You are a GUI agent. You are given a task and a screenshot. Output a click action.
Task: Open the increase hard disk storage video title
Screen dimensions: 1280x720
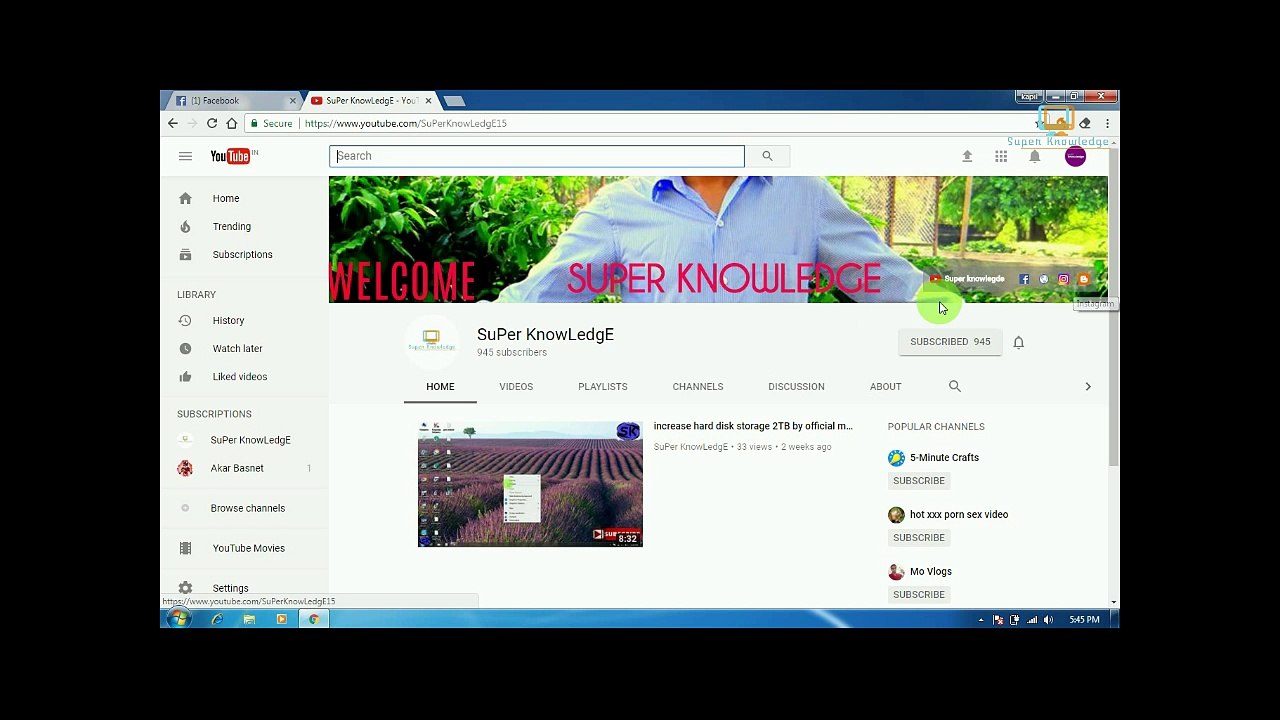pyautogui.click(x=753, y=426)
